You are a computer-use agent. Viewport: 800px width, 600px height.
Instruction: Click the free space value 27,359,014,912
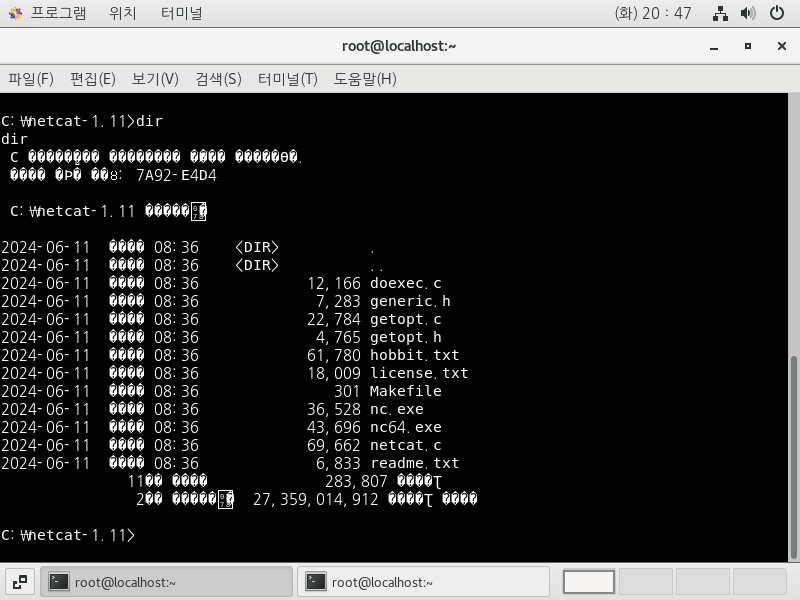tap(316, 499)
